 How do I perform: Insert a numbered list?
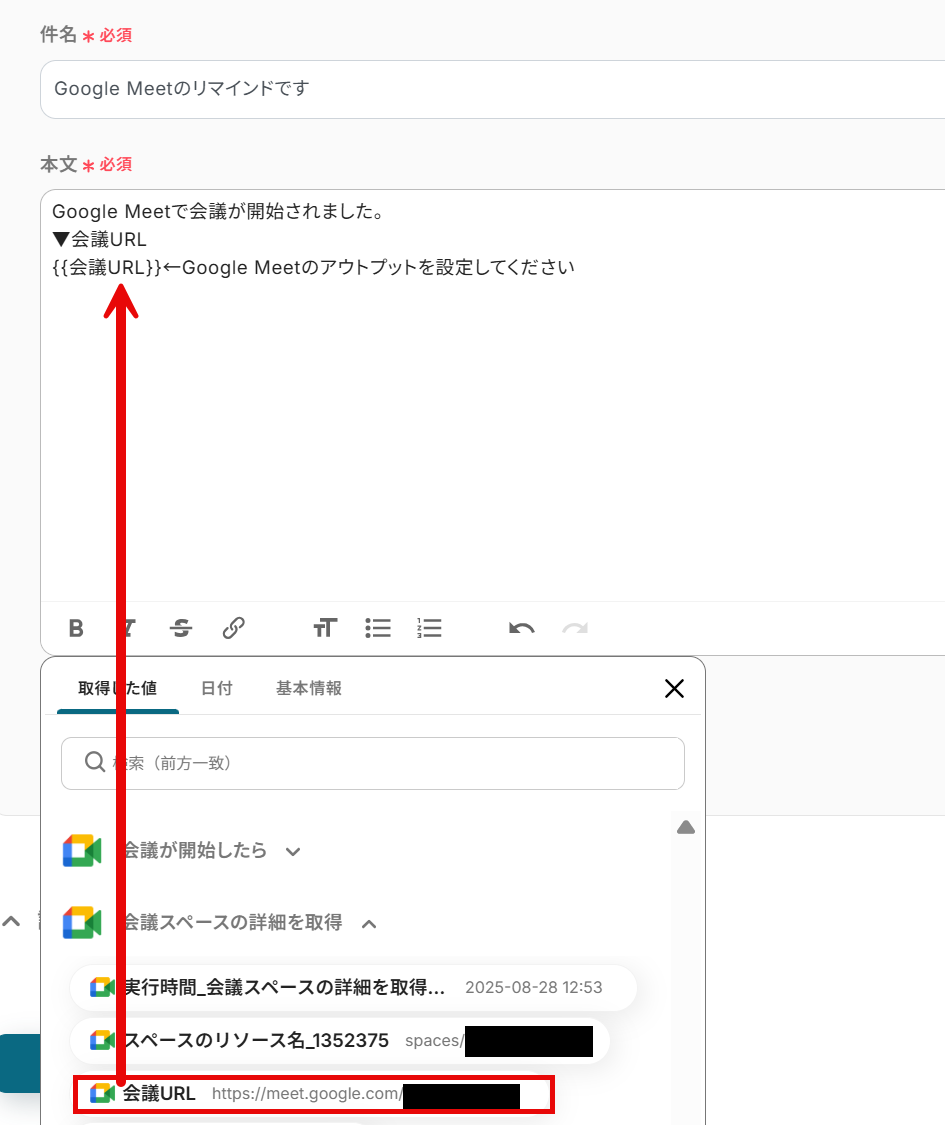(429, 629)
